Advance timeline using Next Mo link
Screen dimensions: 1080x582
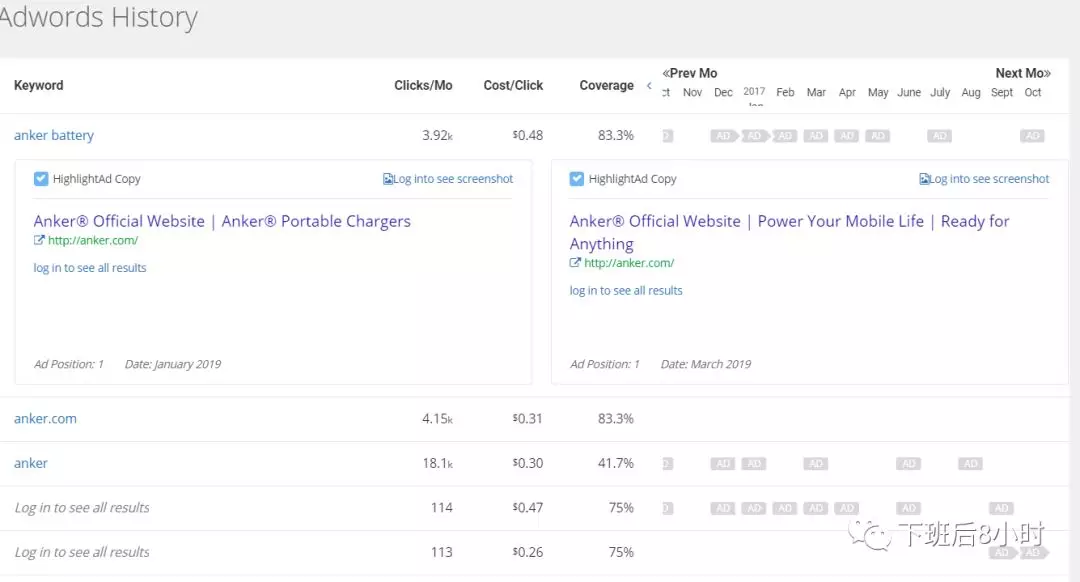click(1022, 73)
